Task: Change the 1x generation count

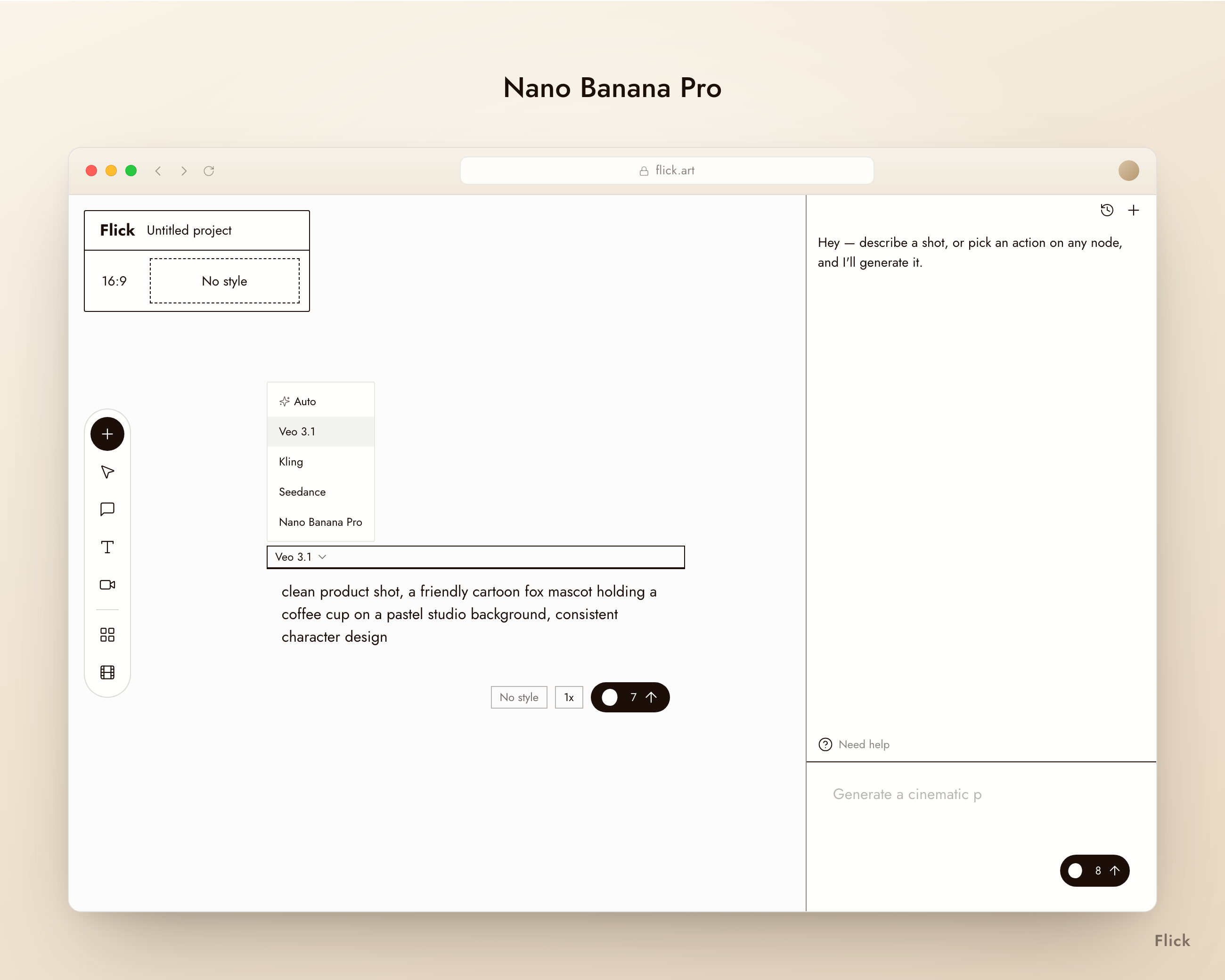Action: point(569,697)
